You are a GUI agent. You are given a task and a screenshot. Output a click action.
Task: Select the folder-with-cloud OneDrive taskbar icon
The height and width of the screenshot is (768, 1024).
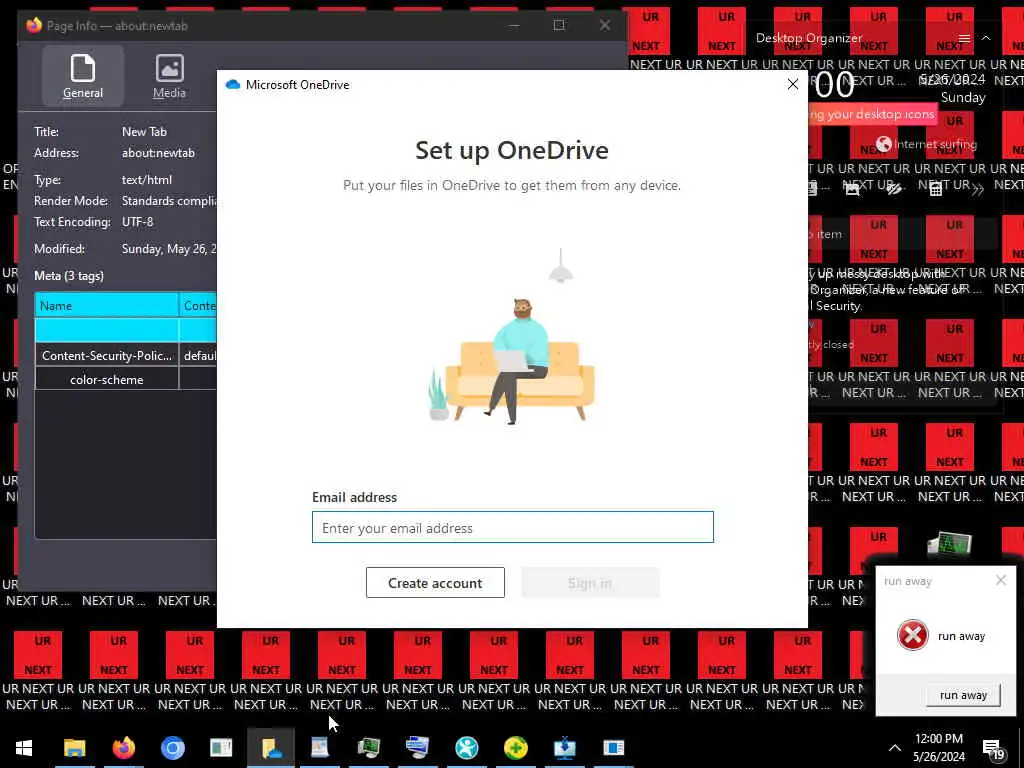click(x=271, y=748)
